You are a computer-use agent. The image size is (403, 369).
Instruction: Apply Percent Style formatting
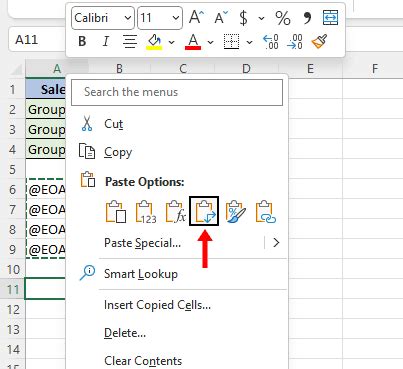[x=283, y=18]
